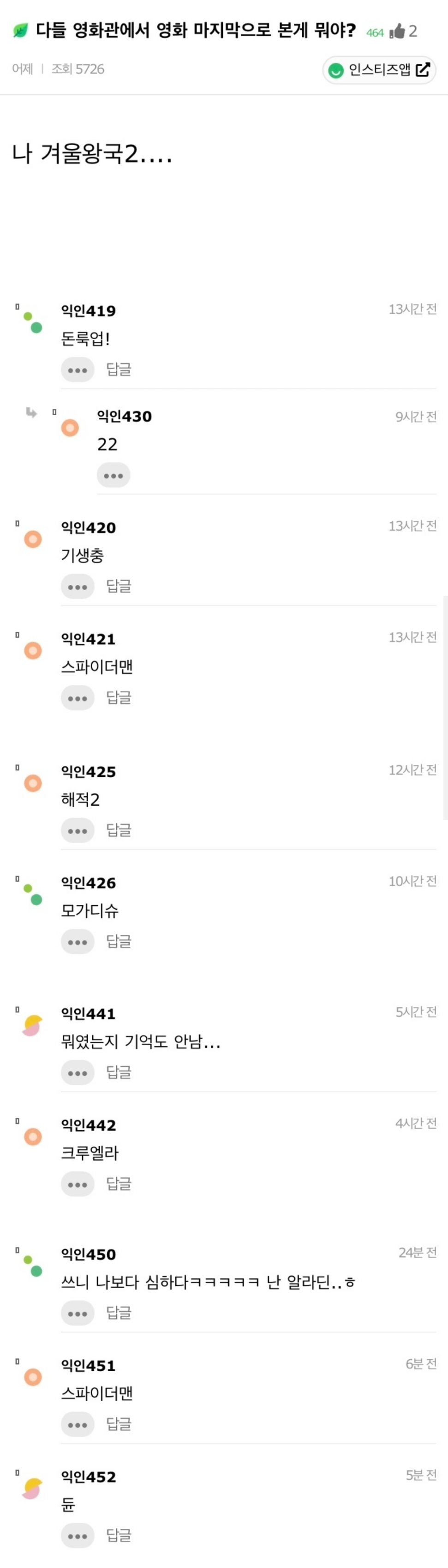
Task: Open the more options for 익인419's comment
Action: pyautogui.click(x=77, y=369)
